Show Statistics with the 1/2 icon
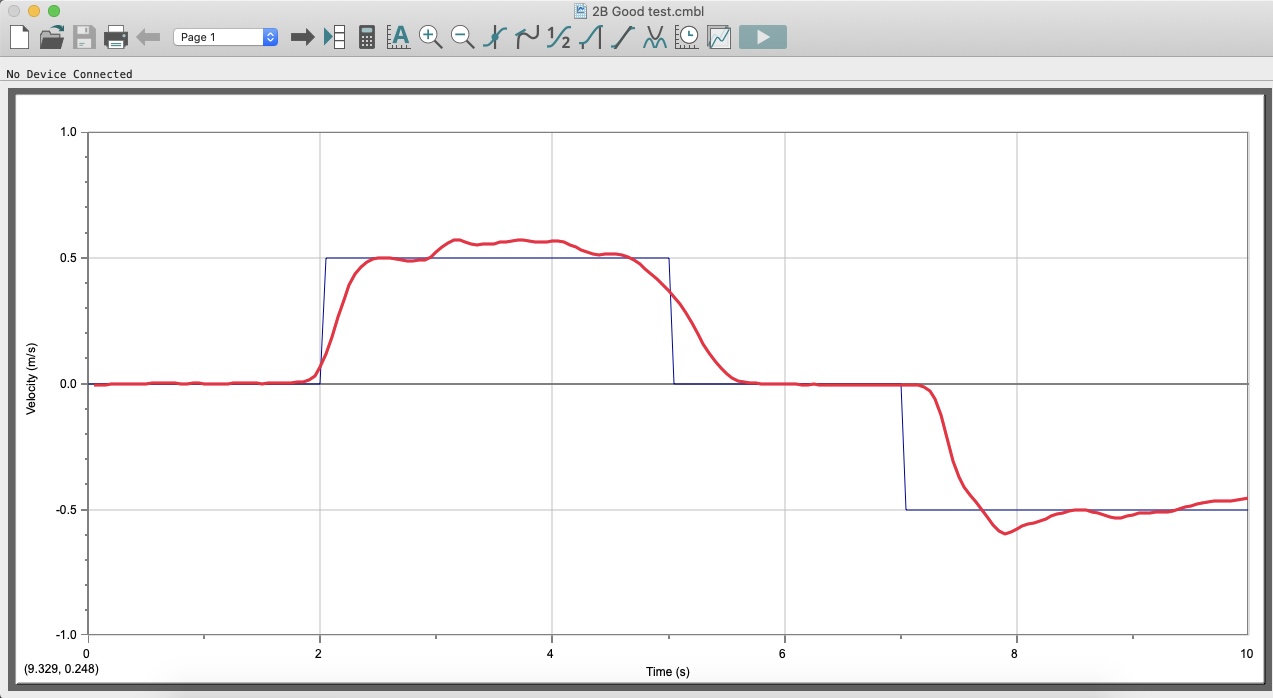Viewport: 1273px width, 698px height. [559, 38]
